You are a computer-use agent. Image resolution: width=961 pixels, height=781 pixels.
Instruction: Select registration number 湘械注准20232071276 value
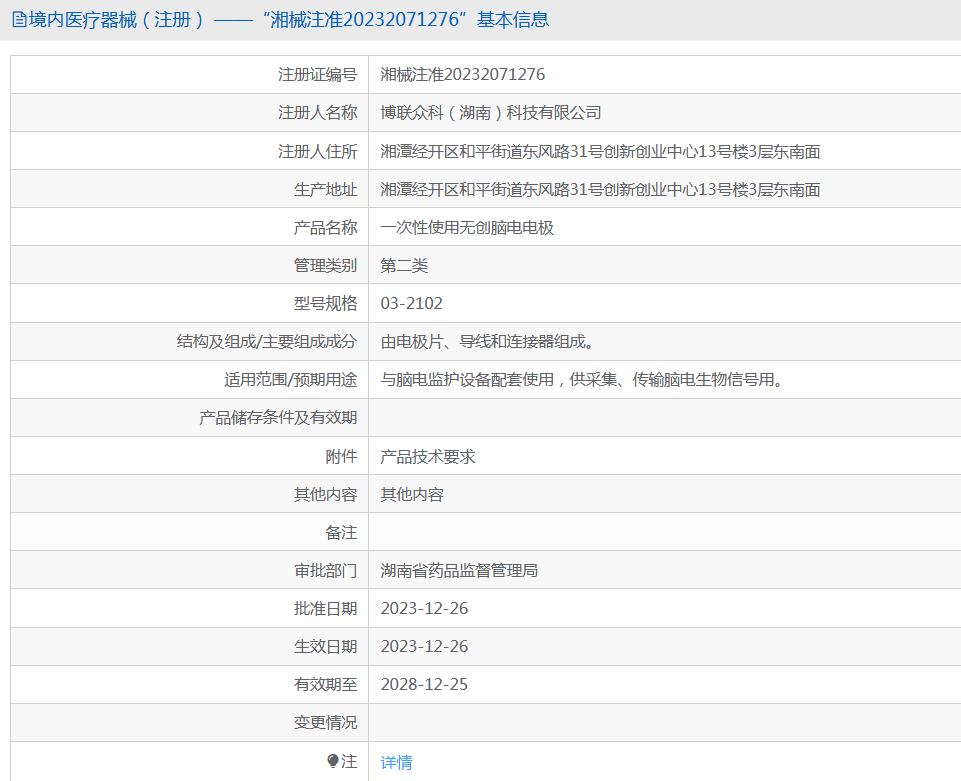pos(463,75)
